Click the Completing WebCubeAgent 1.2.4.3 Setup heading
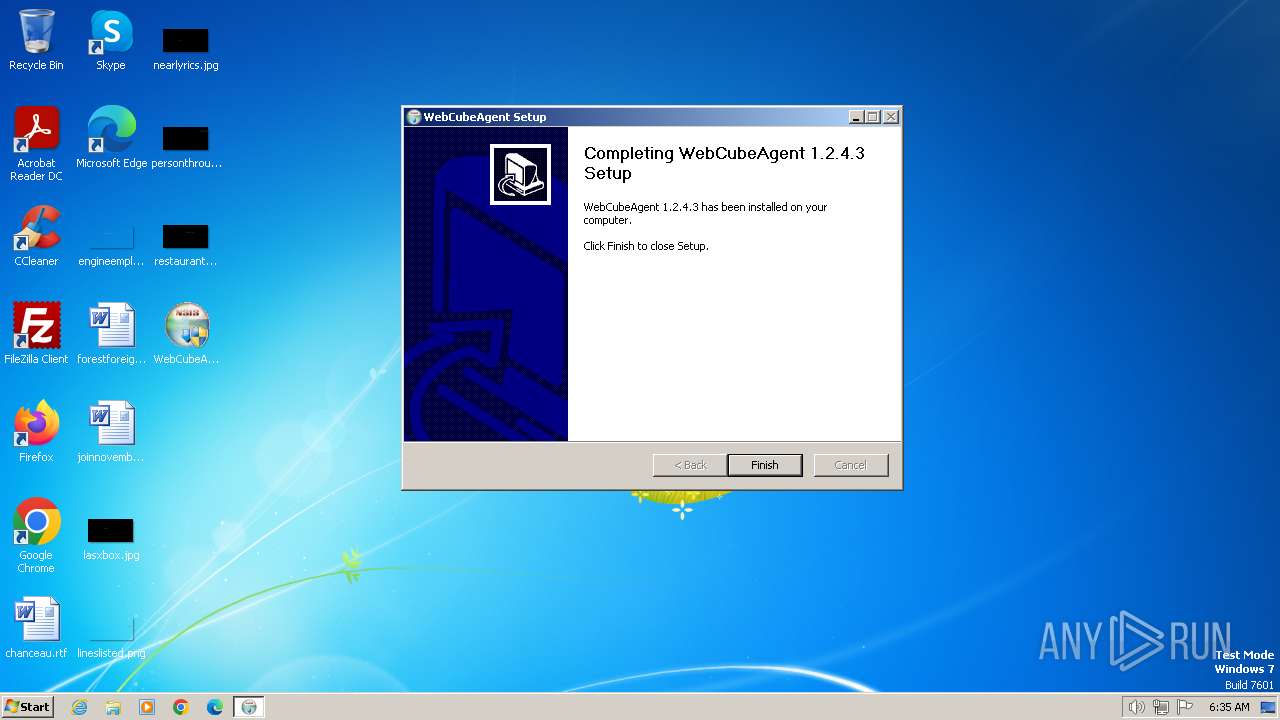1280x720 pixels. 724,163
